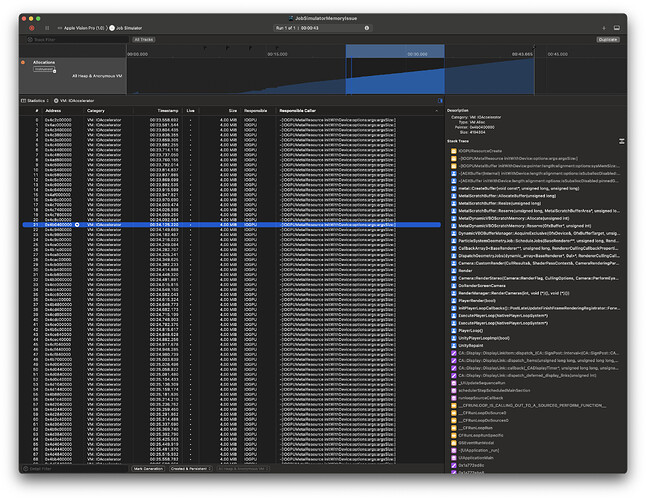Click icon beside MetalDynamicVBOScratchMemory::Allocate frame
647x500 pixels.
[453, 218]
